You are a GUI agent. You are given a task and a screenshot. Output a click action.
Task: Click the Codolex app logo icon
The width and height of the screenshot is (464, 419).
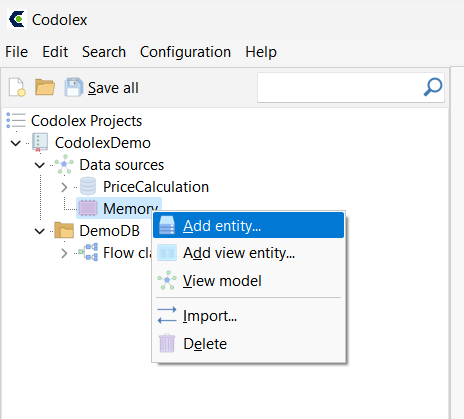(x=17, y=19)
